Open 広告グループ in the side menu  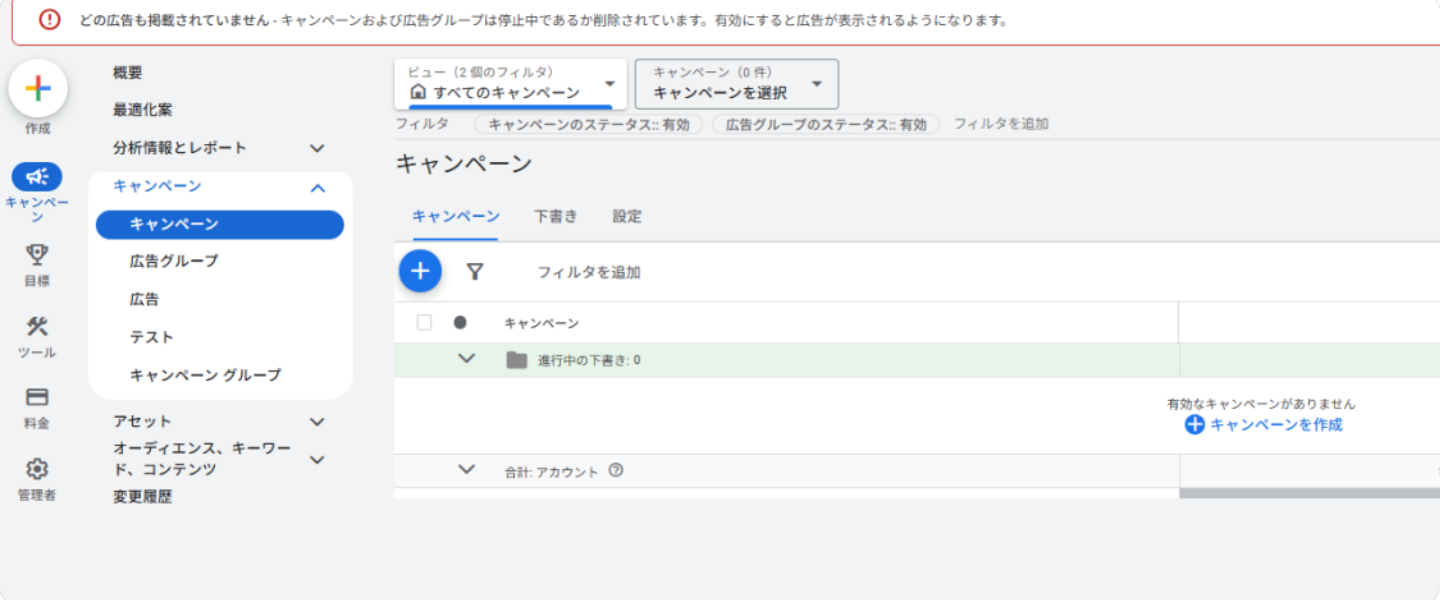[174, 261]
